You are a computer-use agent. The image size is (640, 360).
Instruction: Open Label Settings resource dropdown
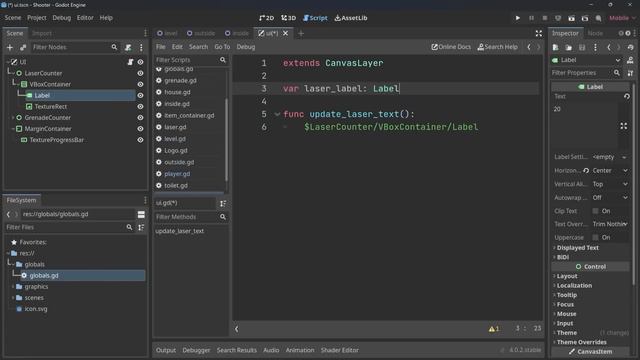coord(624,157)
